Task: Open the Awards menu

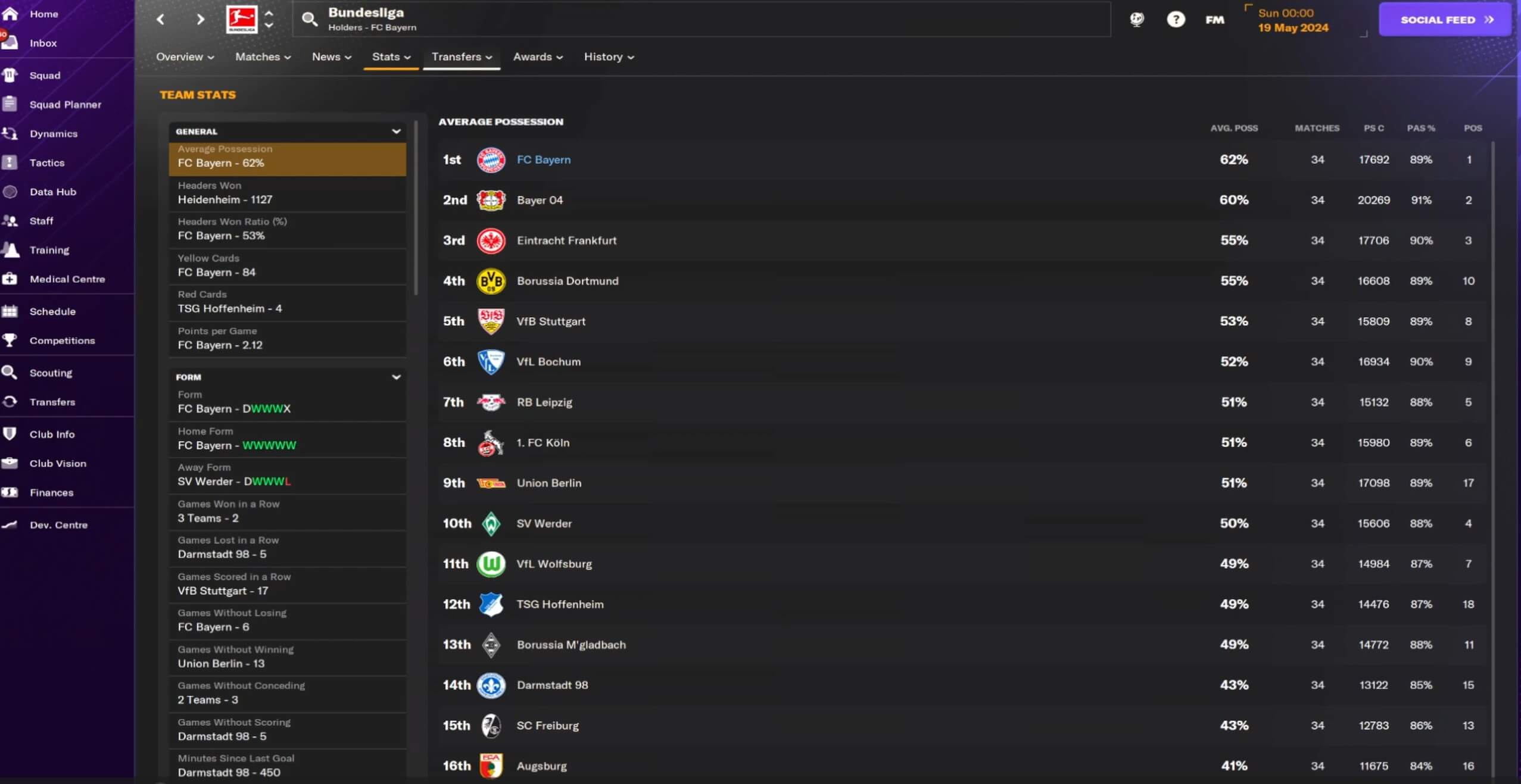Action: pos(538,57)
